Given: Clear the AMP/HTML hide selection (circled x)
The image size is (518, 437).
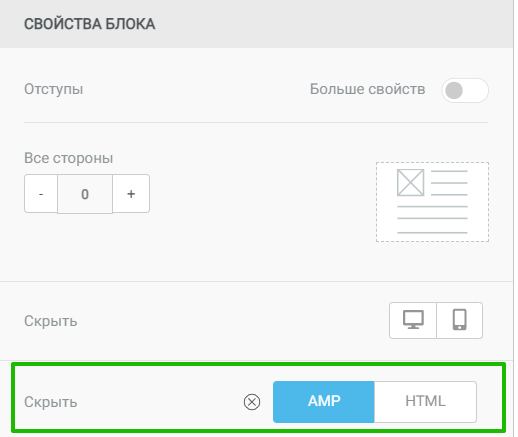Looking at the screenshot, I should [x=252, y=402].
